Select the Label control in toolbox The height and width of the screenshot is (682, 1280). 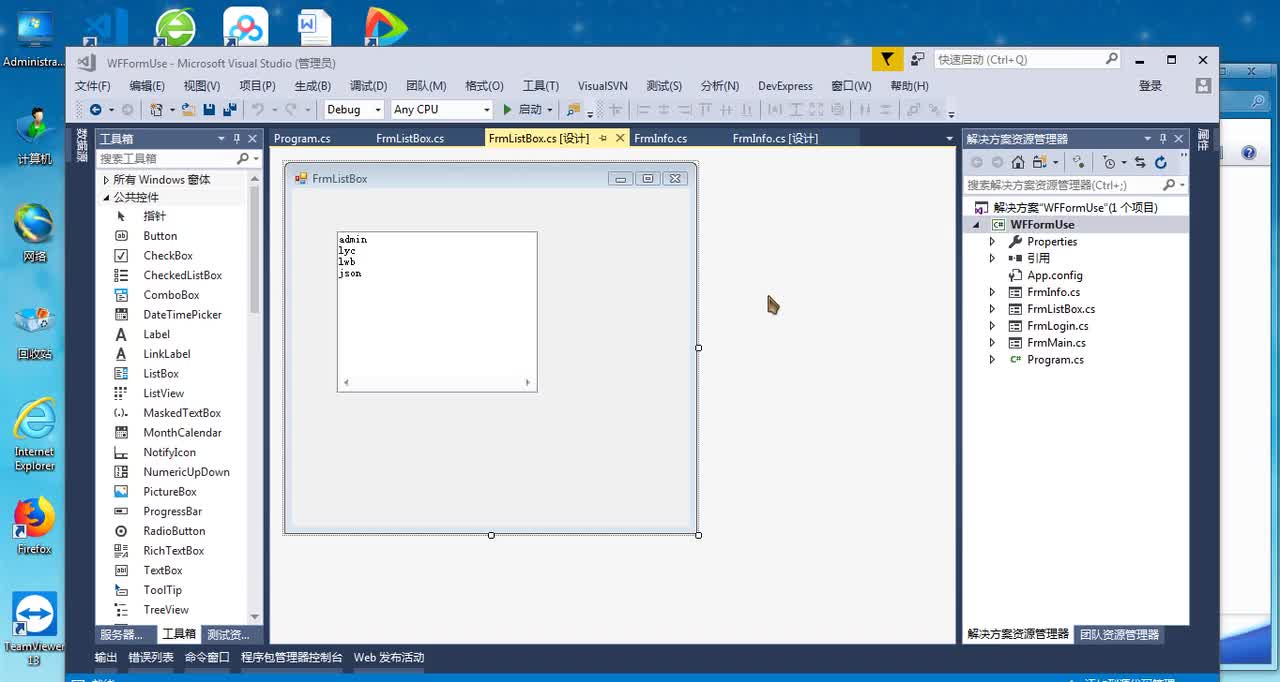[156, 334]
